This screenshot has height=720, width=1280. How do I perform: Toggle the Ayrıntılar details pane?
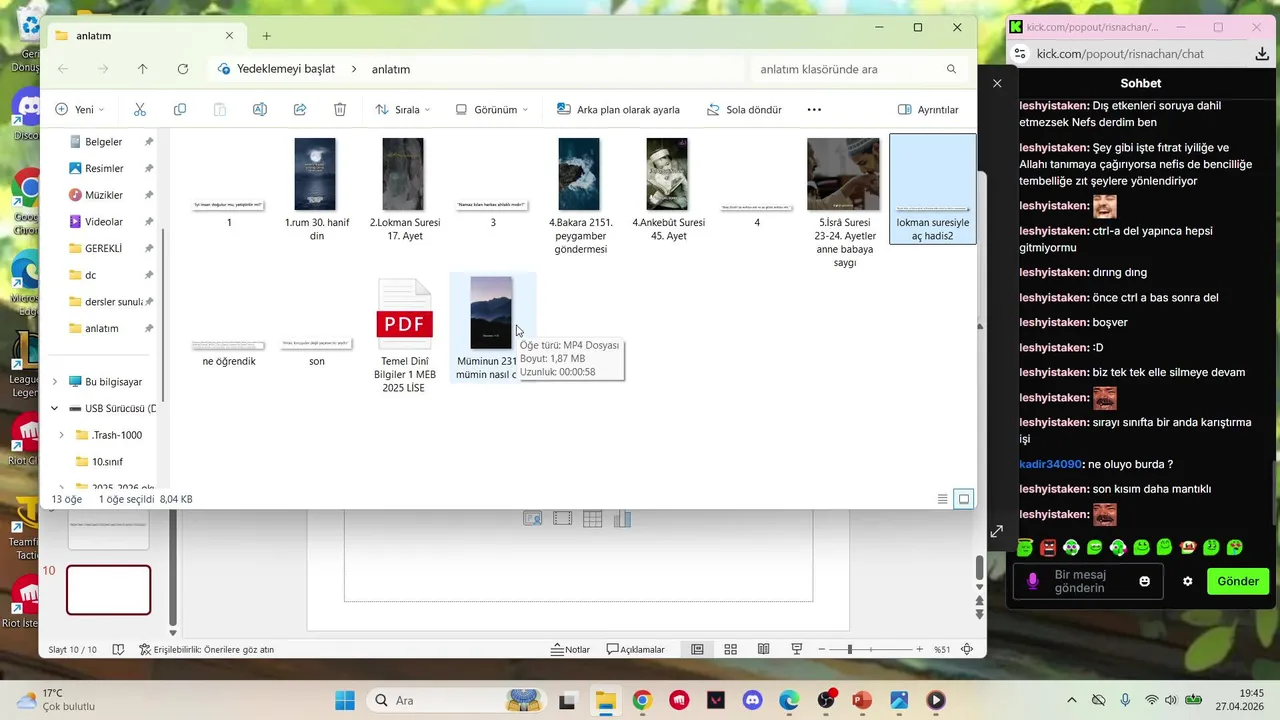point(928,110)
